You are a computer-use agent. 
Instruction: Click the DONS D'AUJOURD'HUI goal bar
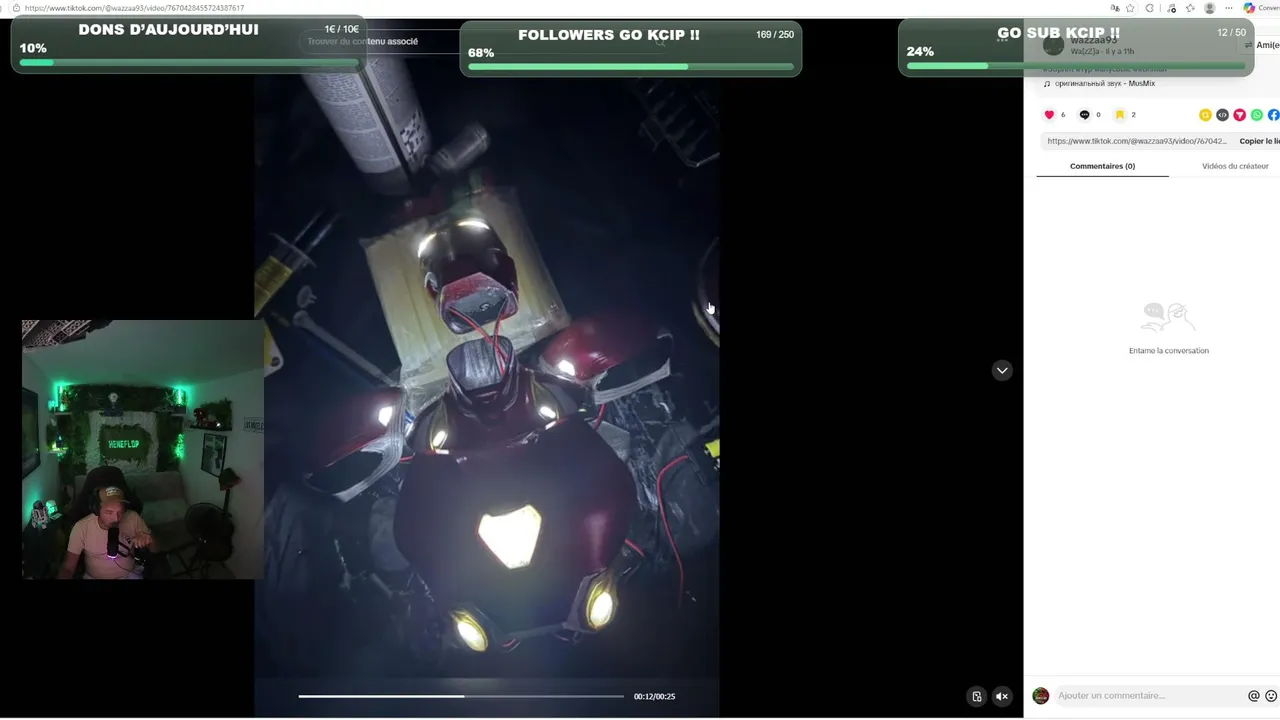pyautogui.click(x=189, y=46)
